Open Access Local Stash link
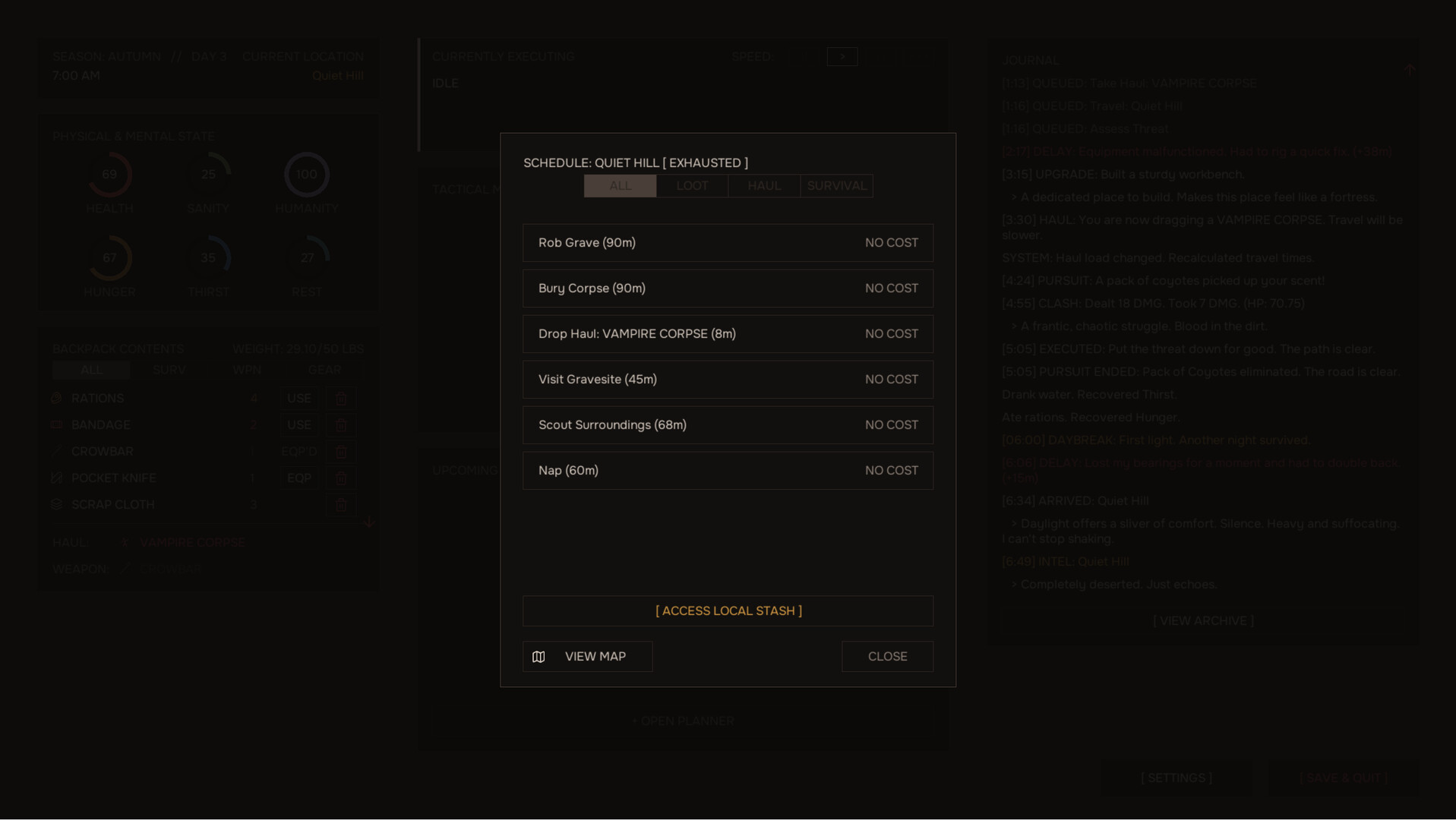The width and height of the screenshot is (1456, 820). pos(728,611)
